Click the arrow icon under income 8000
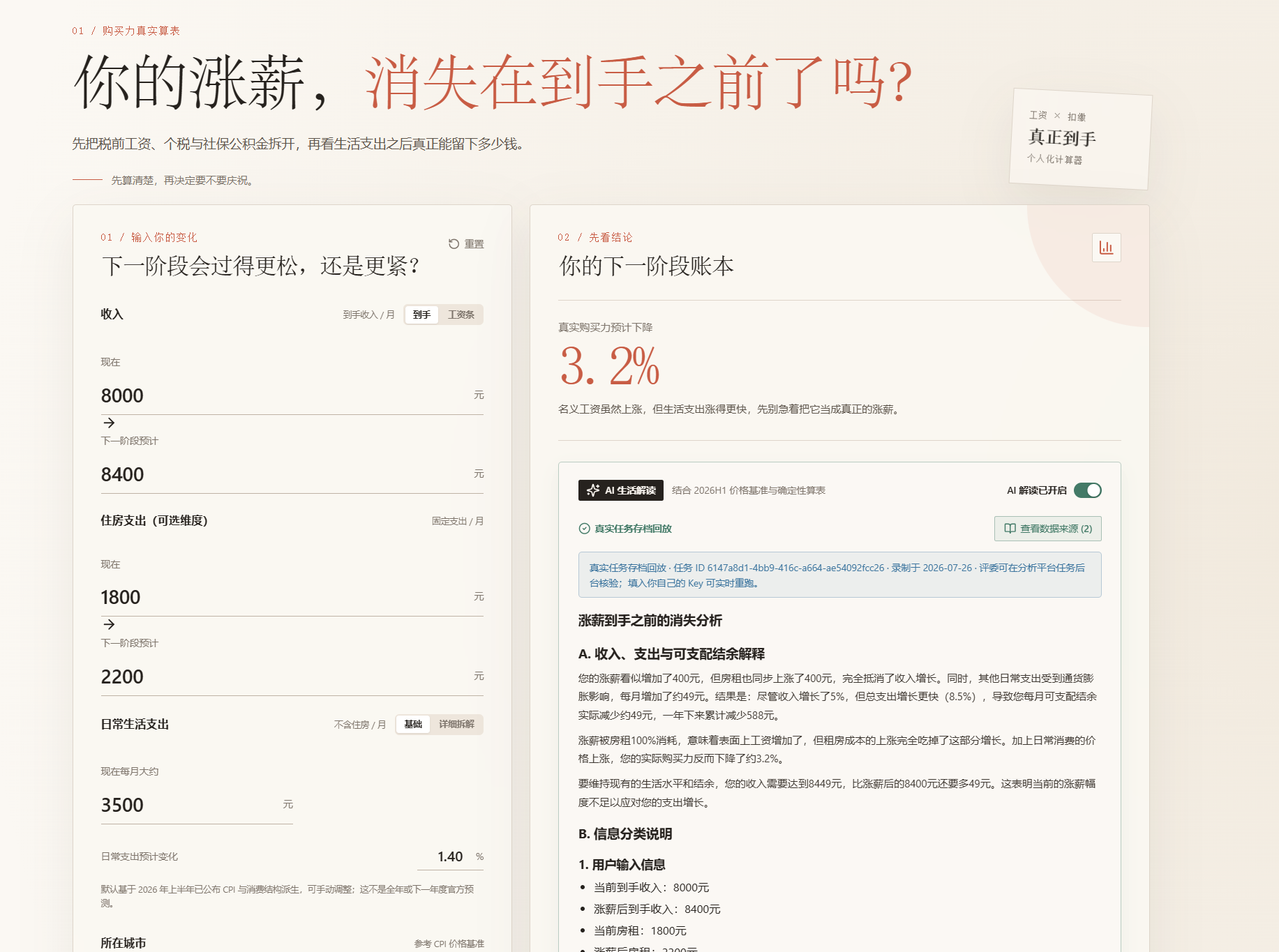Screen dimensions: 1279x952 [109, 423]
